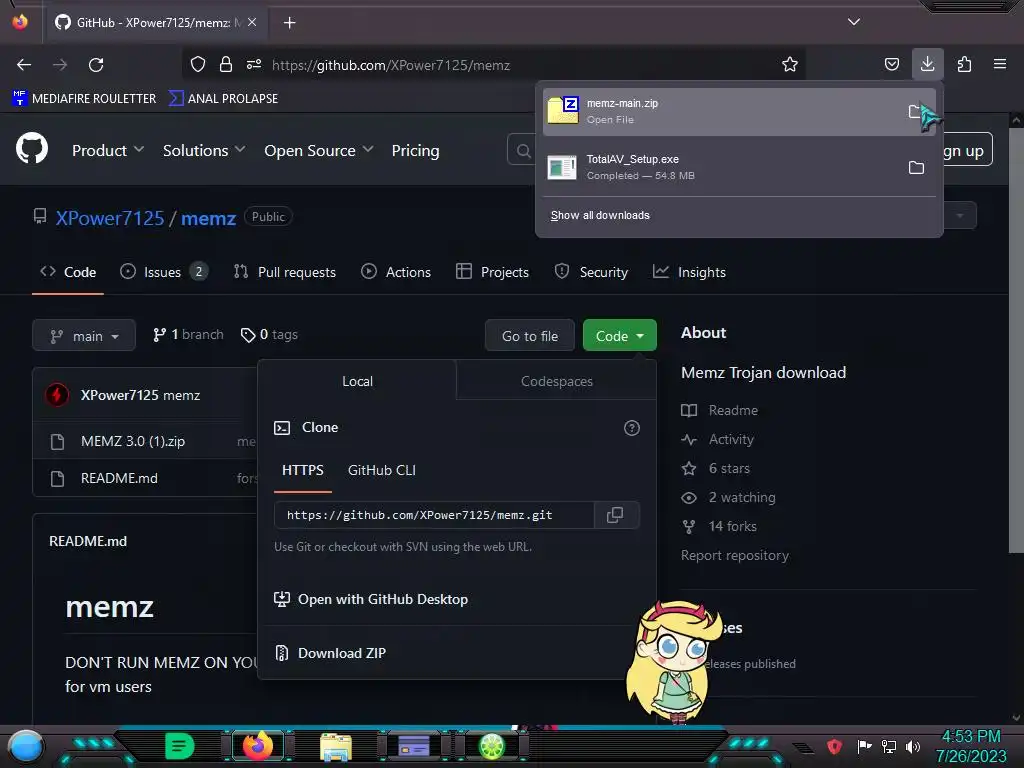Save the page to Pocket
The image size is (1024, 768).
891,64
